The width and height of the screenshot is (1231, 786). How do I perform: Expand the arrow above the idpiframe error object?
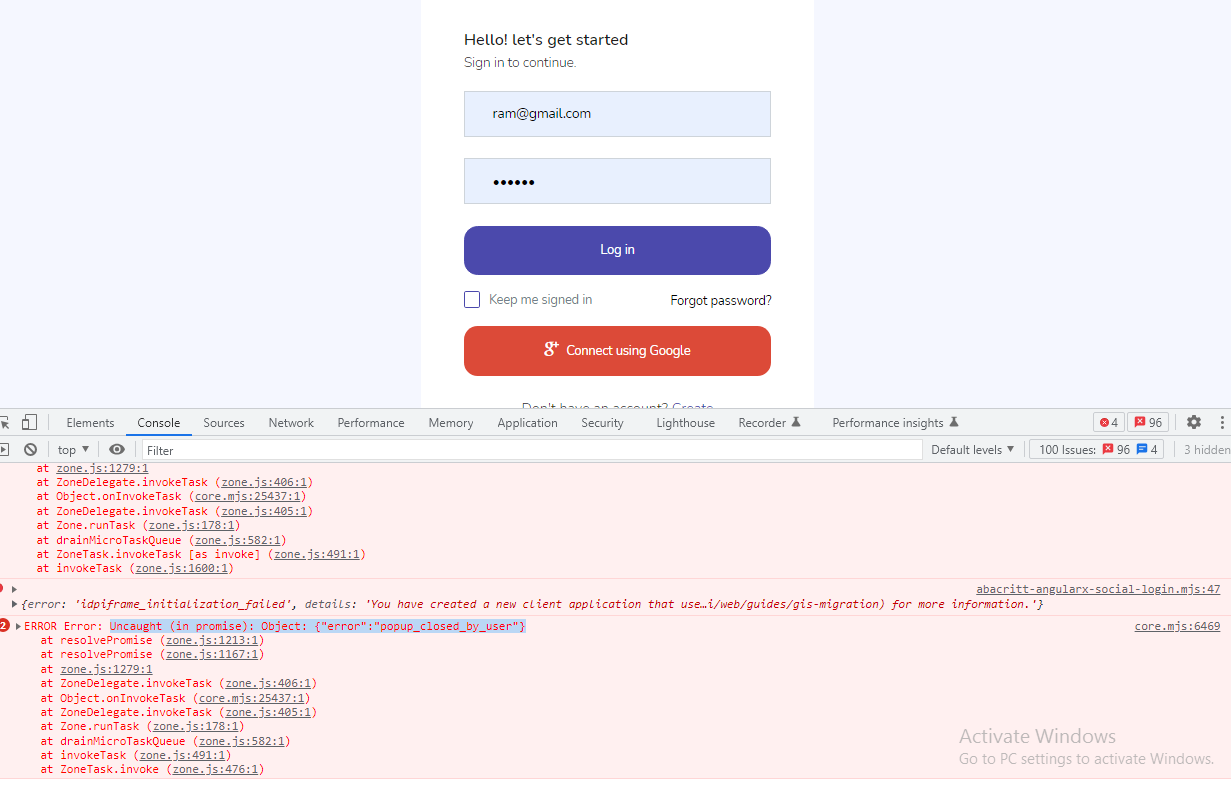click(15, 590)
